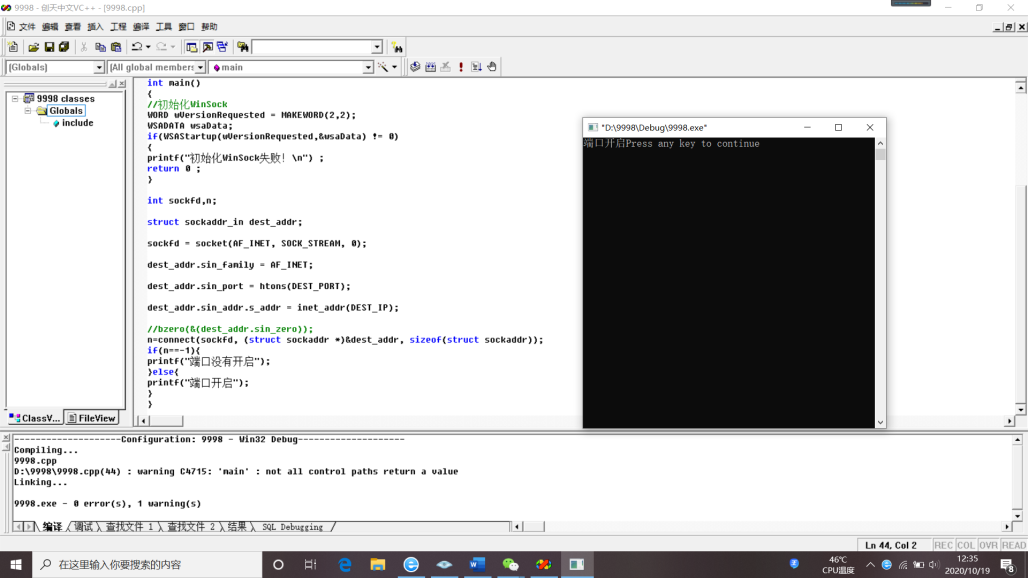Open File Explorer from taskbar
1028x578 pixels.
pyautogui.click(x=378, y=564)
